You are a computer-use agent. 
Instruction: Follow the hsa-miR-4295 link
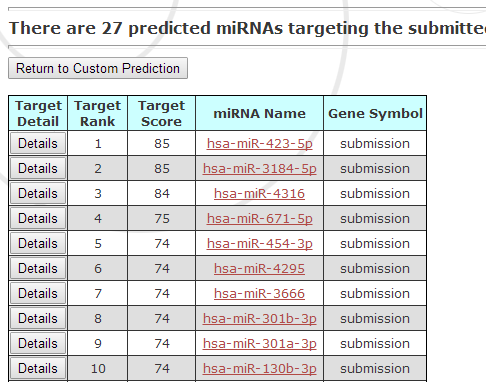click(x=259, y=269)
